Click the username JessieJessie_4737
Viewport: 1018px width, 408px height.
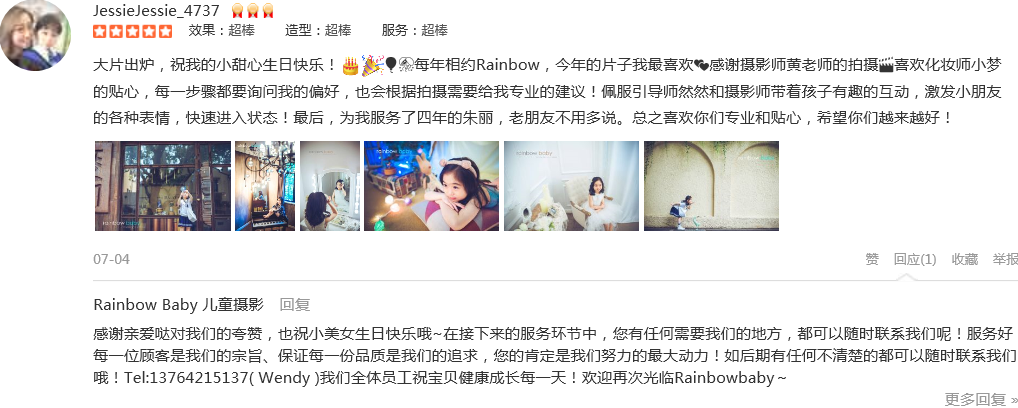[x=156, y=10]
